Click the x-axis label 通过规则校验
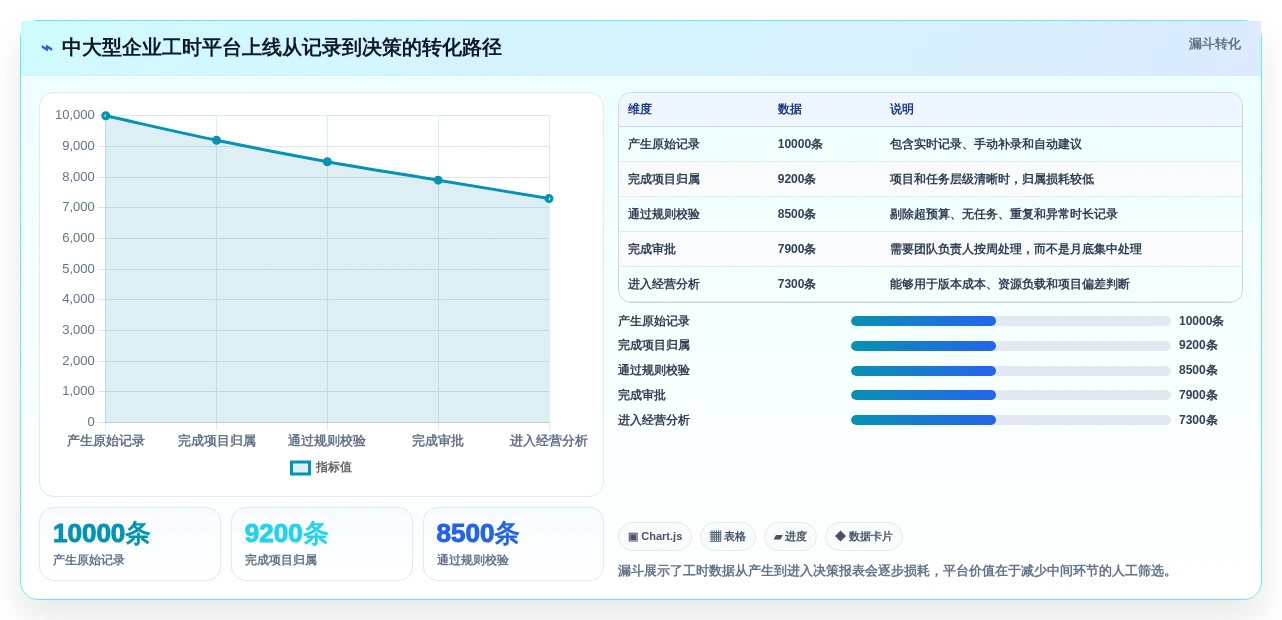 pos(327,441)
